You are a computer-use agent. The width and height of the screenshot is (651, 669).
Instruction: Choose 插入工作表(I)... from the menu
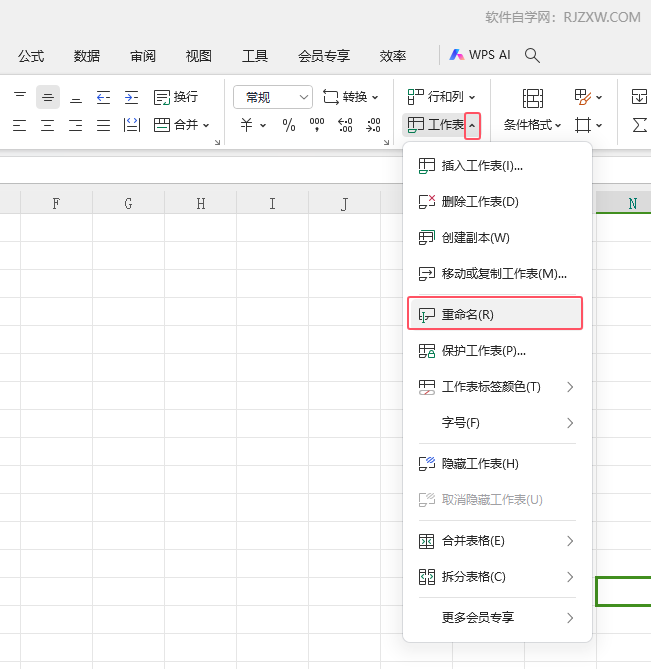(x=497, y=166)
